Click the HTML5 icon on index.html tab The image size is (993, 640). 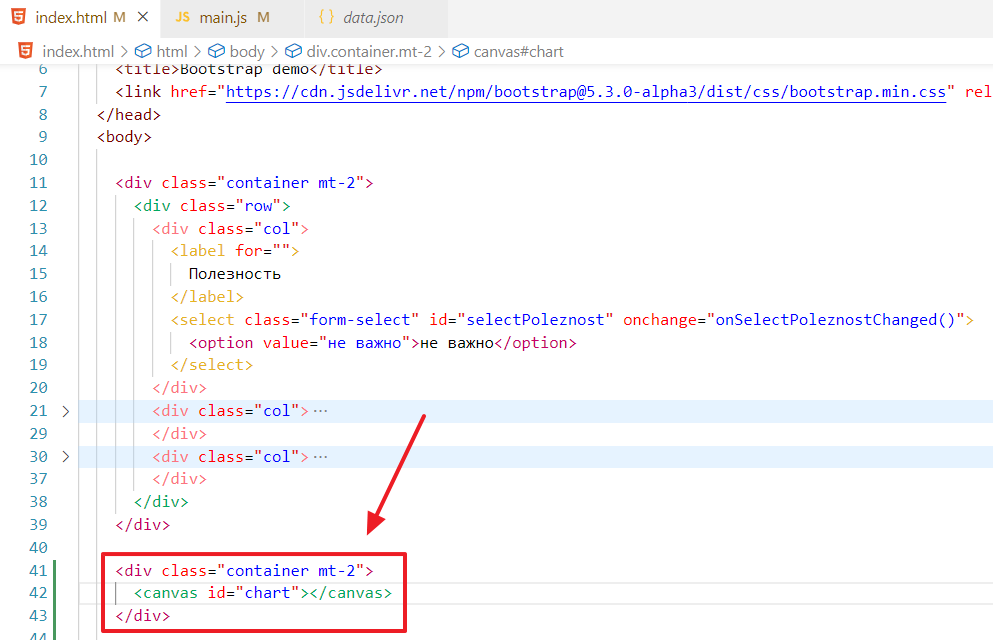(19, 18)
